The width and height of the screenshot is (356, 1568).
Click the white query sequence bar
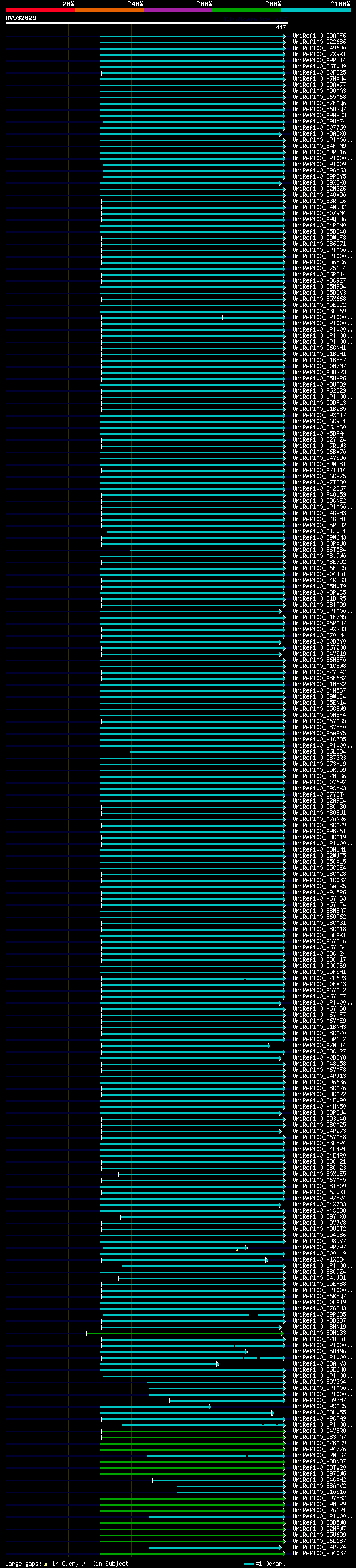146,23
